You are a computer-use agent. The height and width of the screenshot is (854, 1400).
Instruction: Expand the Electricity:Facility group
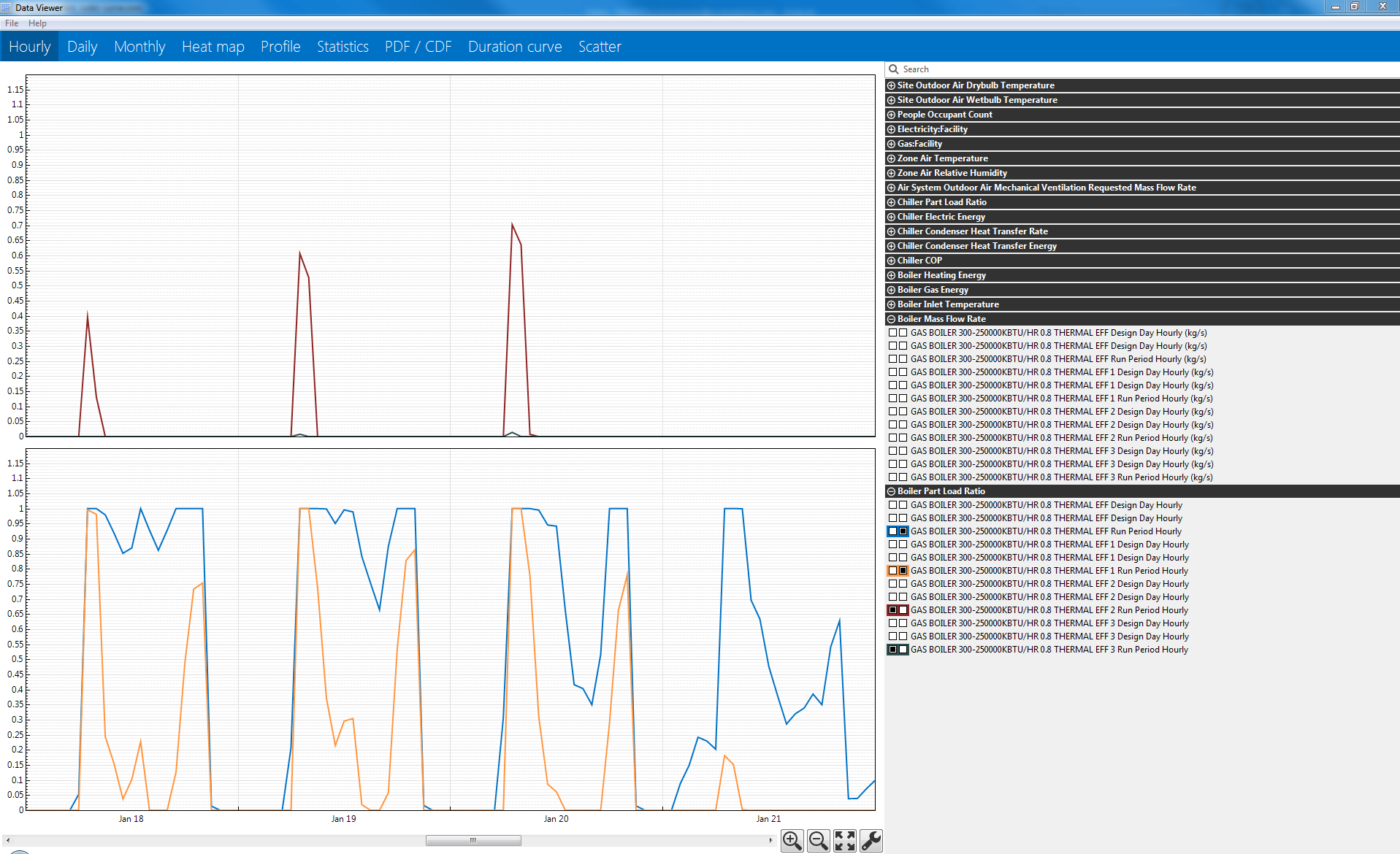(x=891, y=129)
